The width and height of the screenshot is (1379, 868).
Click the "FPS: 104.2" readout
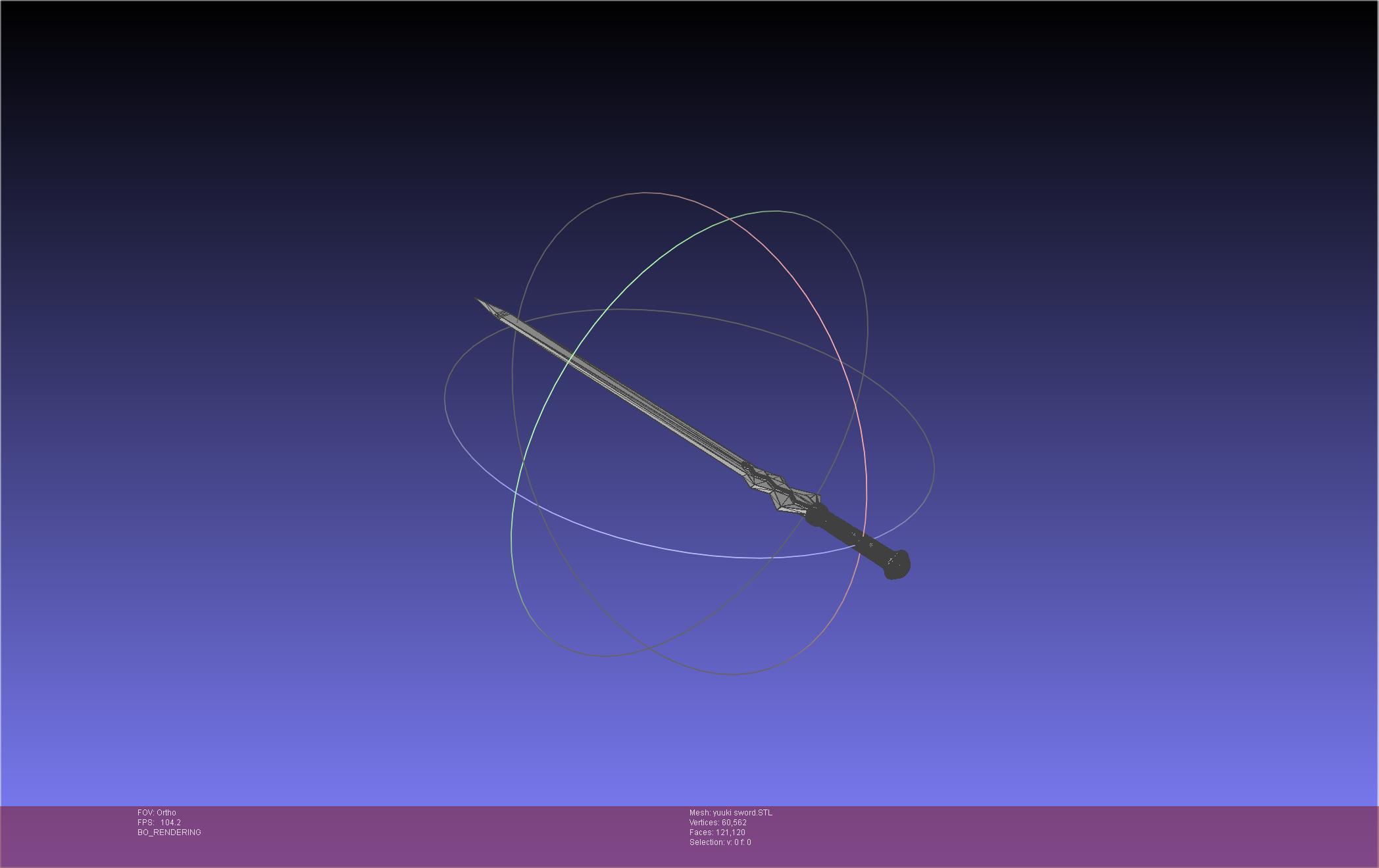pyautogui.click(x=159, y=823)
